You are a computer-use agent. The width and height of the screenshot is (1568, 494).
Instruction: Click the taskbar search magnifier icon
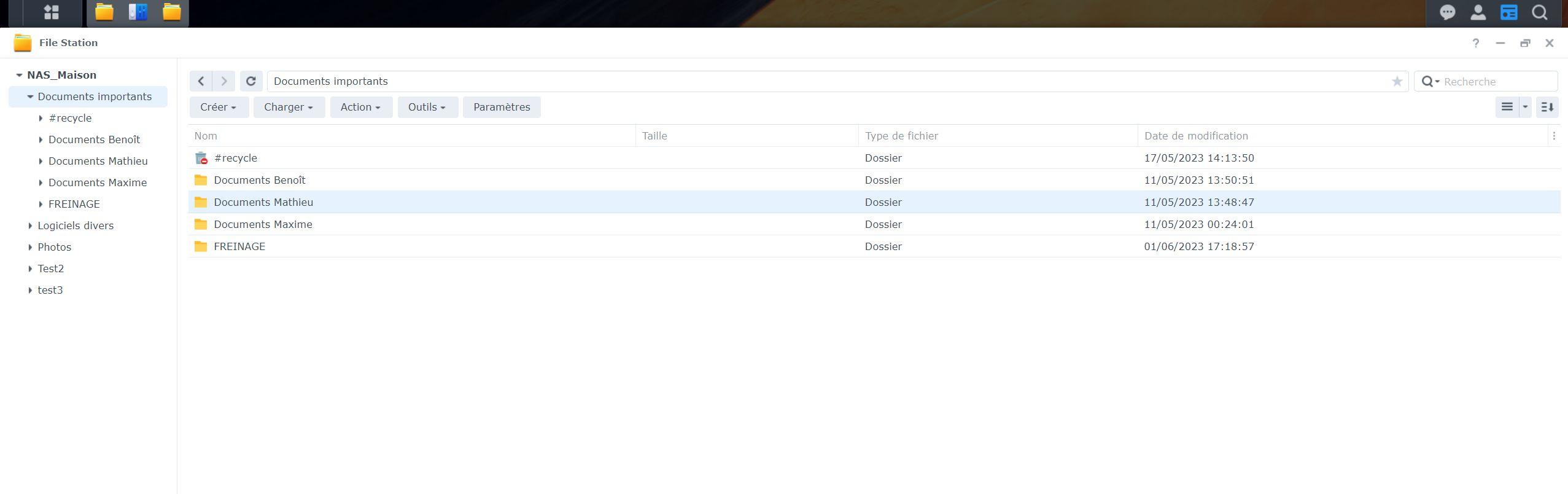pos(1539,12)
